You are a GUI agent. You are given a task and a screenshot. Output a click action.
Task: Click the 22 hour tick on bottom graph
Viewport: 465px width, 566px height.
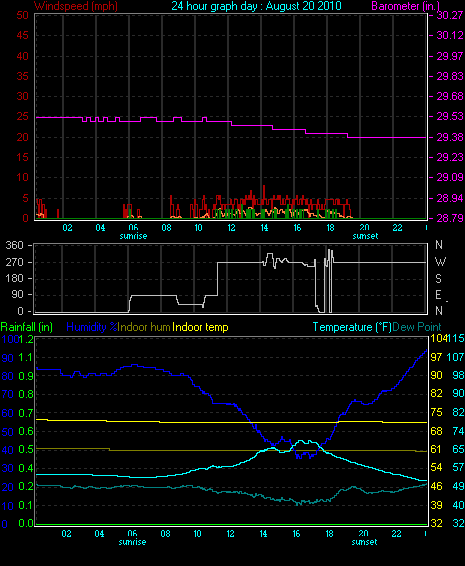click(x=396, y=534)
